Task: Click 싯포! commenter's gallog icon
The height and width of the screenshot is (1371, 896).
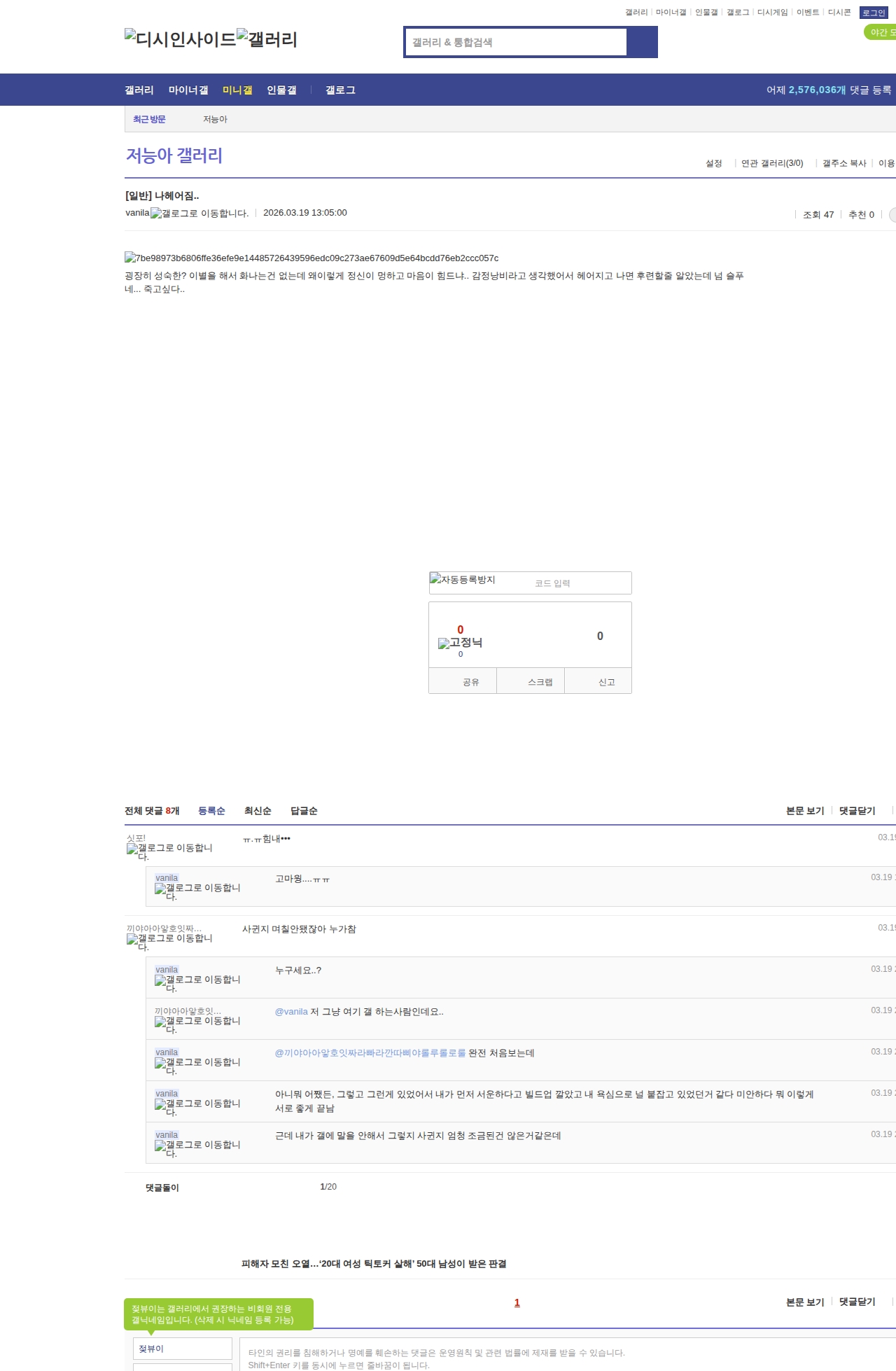Action: [169, 851]
